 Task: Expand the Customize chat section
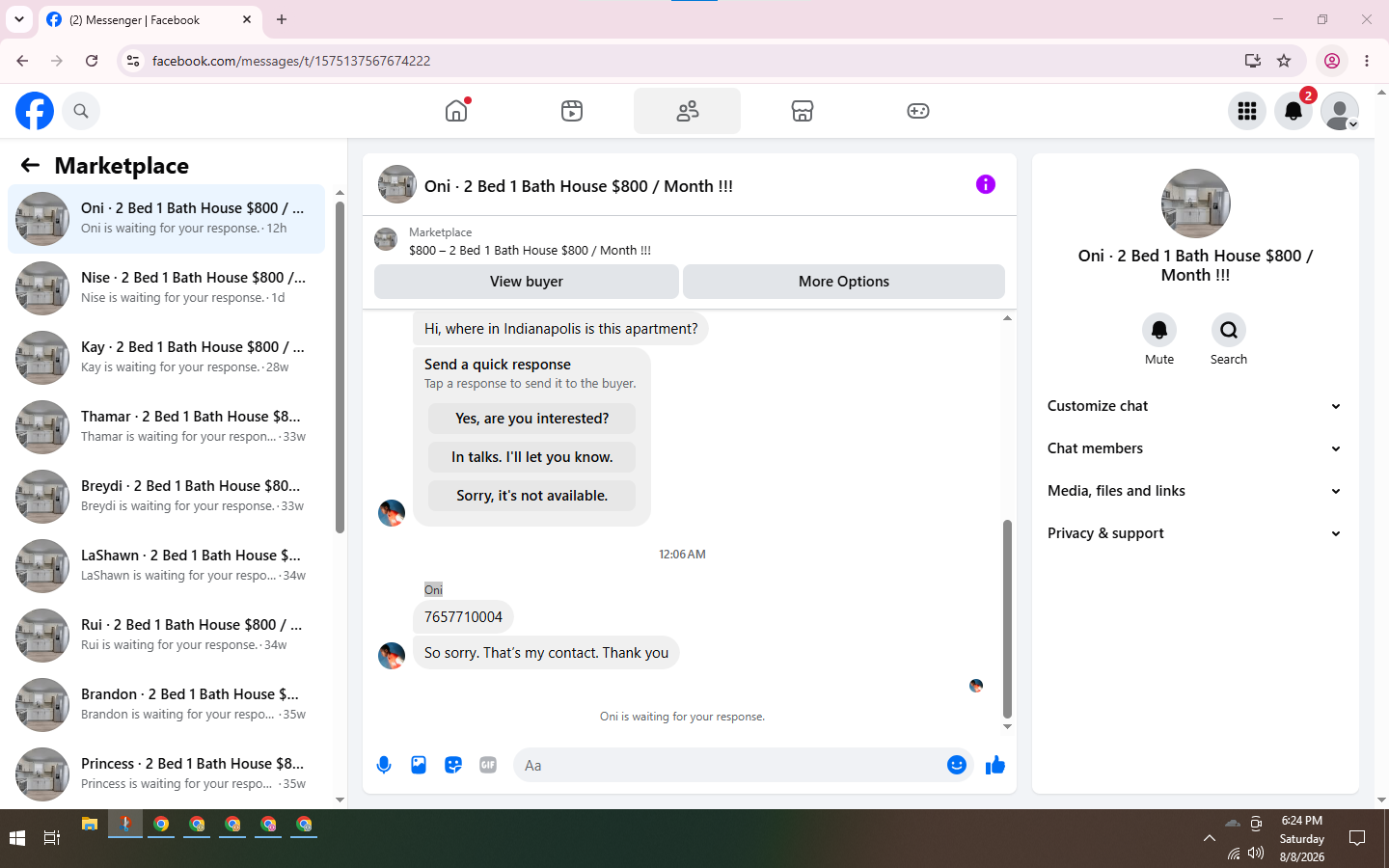[1195, 406]
